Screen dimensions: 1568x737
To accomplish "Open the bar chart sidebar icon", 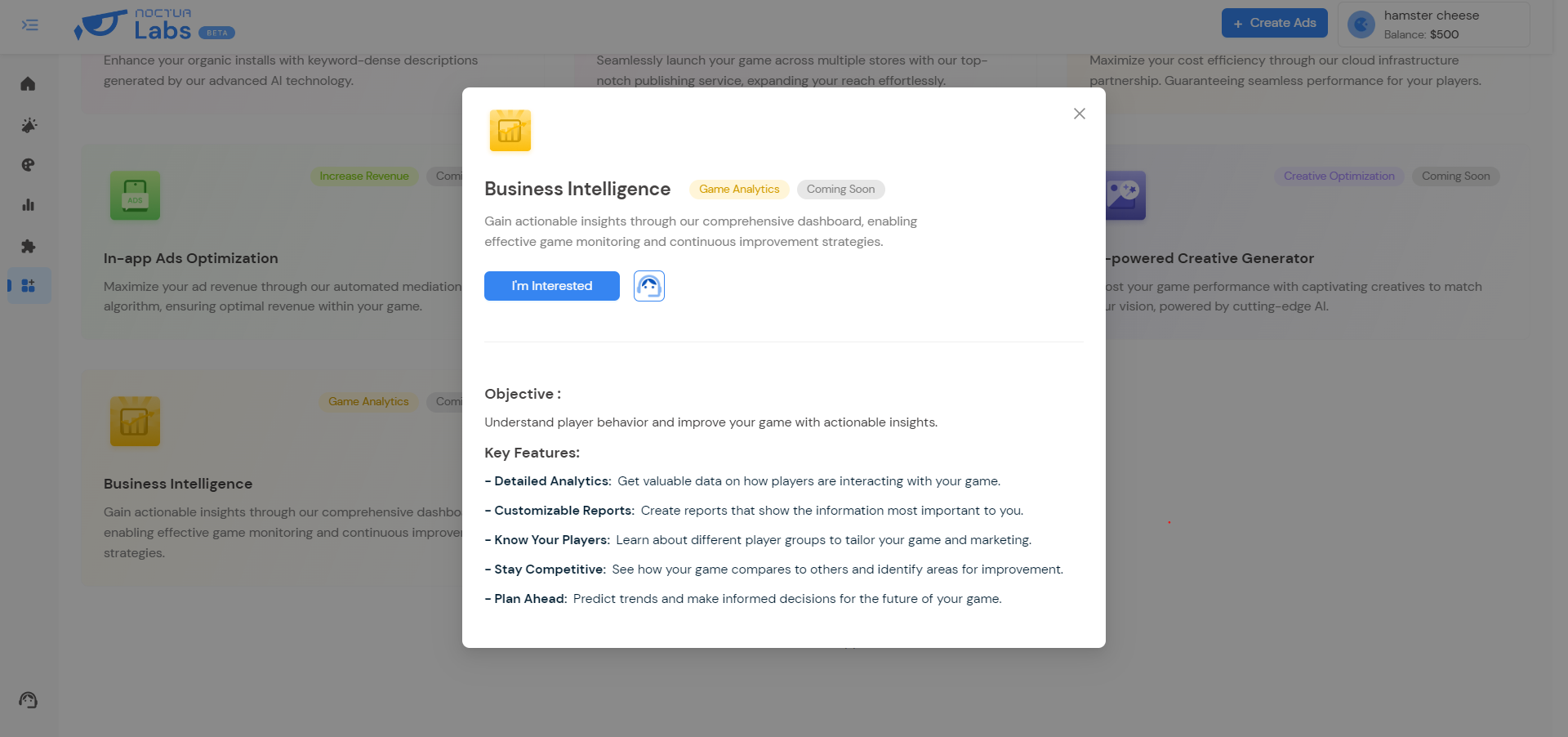I will 29,205.
